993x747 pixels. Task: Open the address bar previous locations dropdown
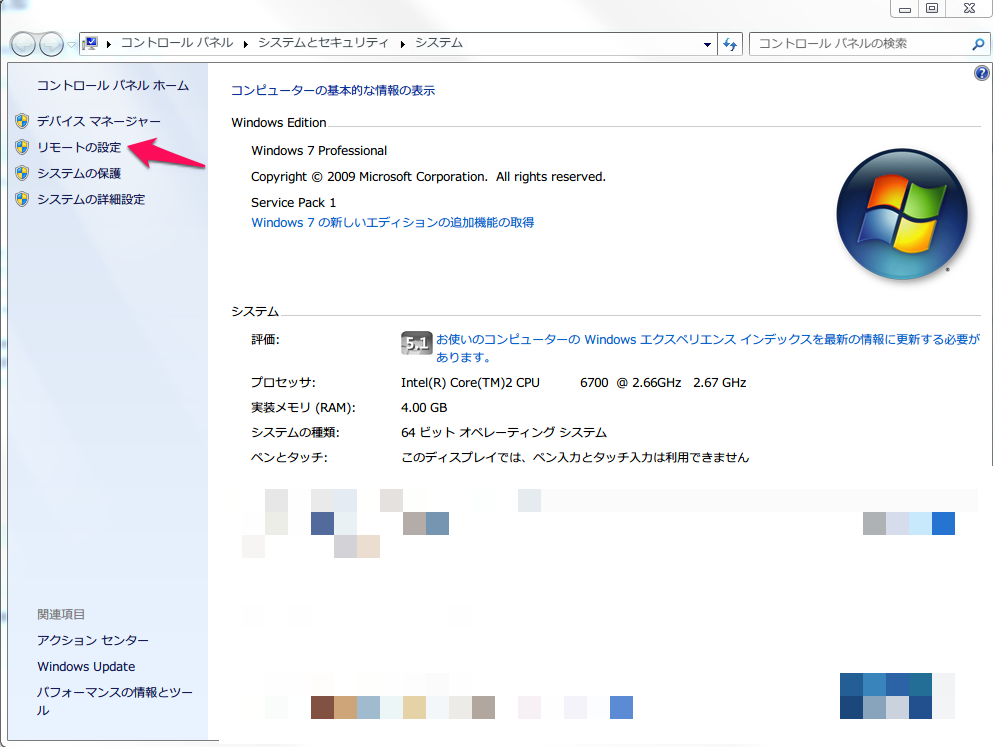tap(708, 44)
